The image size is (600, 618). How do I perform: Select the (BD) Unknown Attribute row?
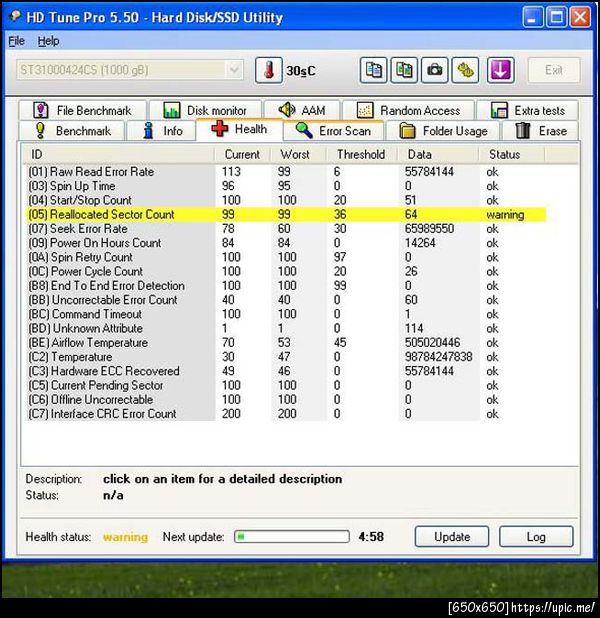click(286, 328)
